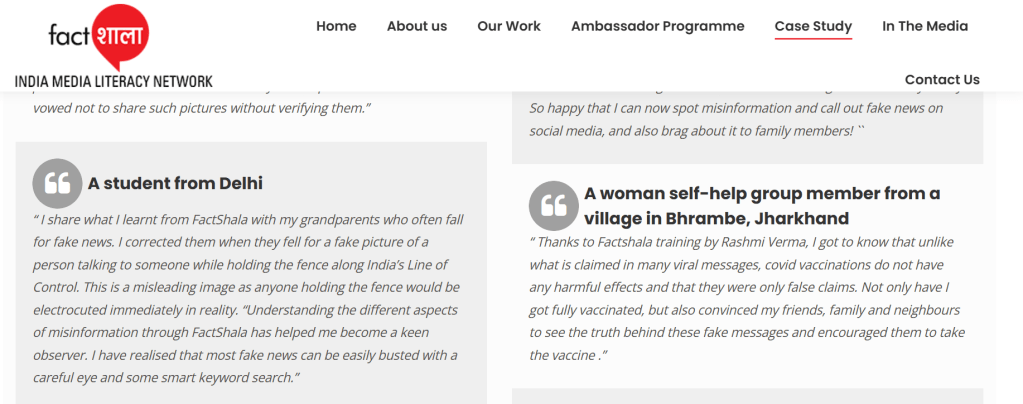
Task: Click the 'spot misinformation' testimonial line
Action: coord(736,108)
